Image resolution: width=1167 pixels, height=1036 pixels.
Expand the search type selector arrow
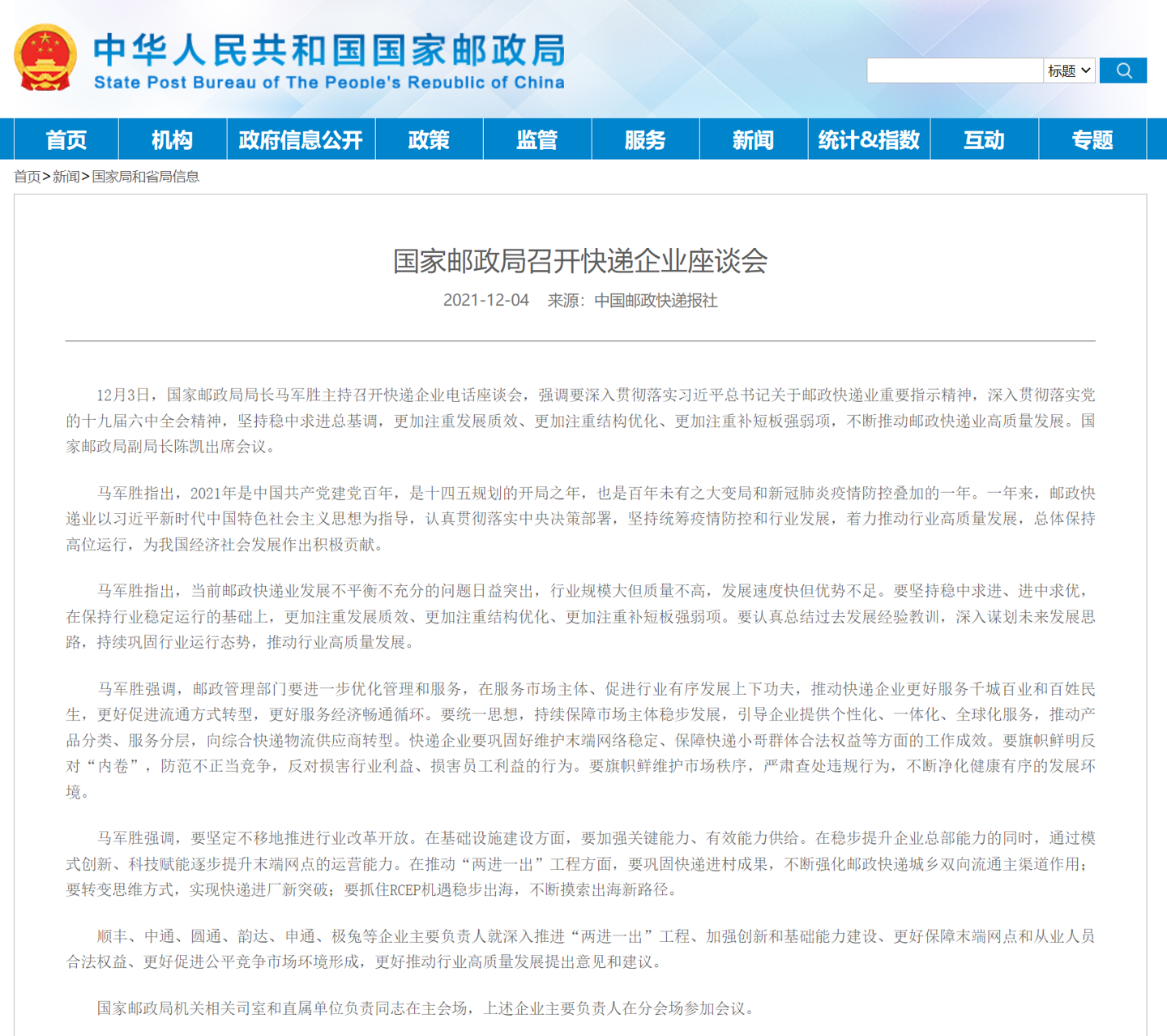(1086, 70)
